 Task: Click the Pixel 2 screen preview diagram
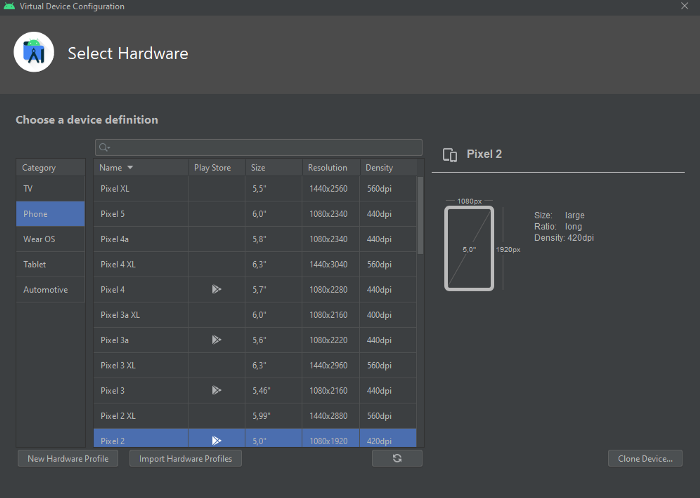[469, 249]
